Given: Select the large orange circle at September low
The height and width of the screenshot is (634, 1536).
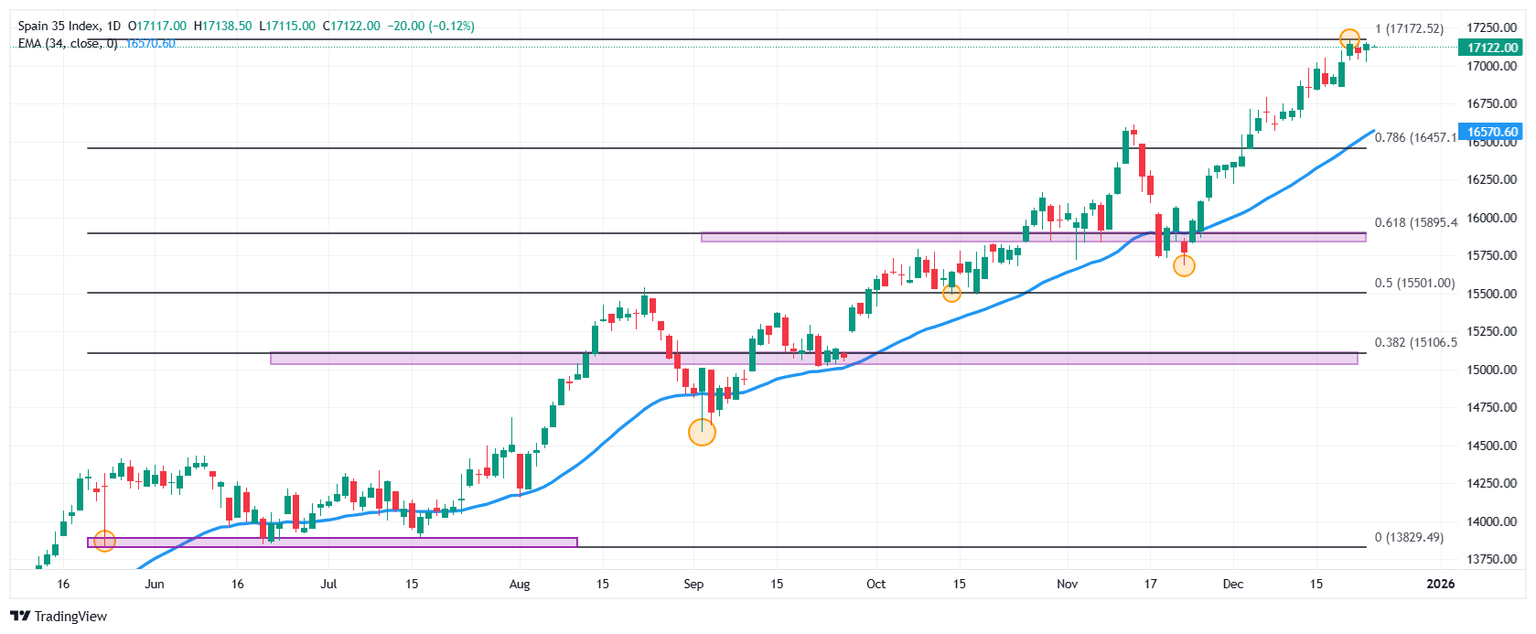Looking at the screenshot, I should point(703,432).
